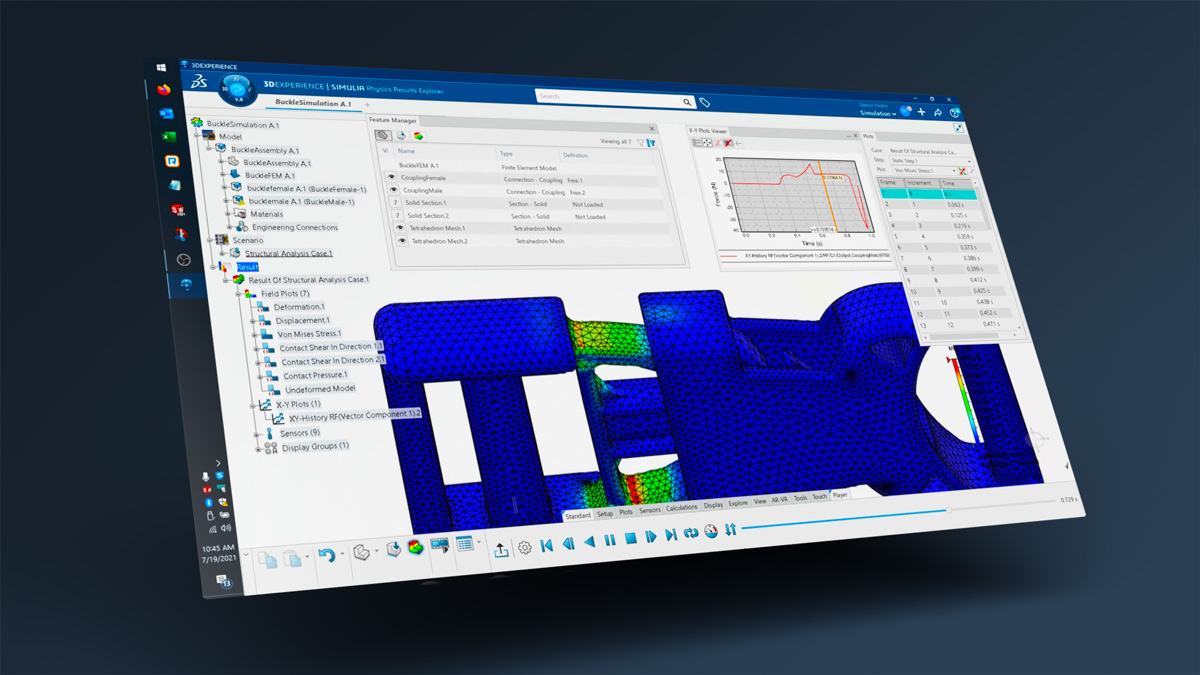Screen dimensions: 1200x675
Task: Select Contact Pressure.1 in tree
Action: click(x=315, y=375)
